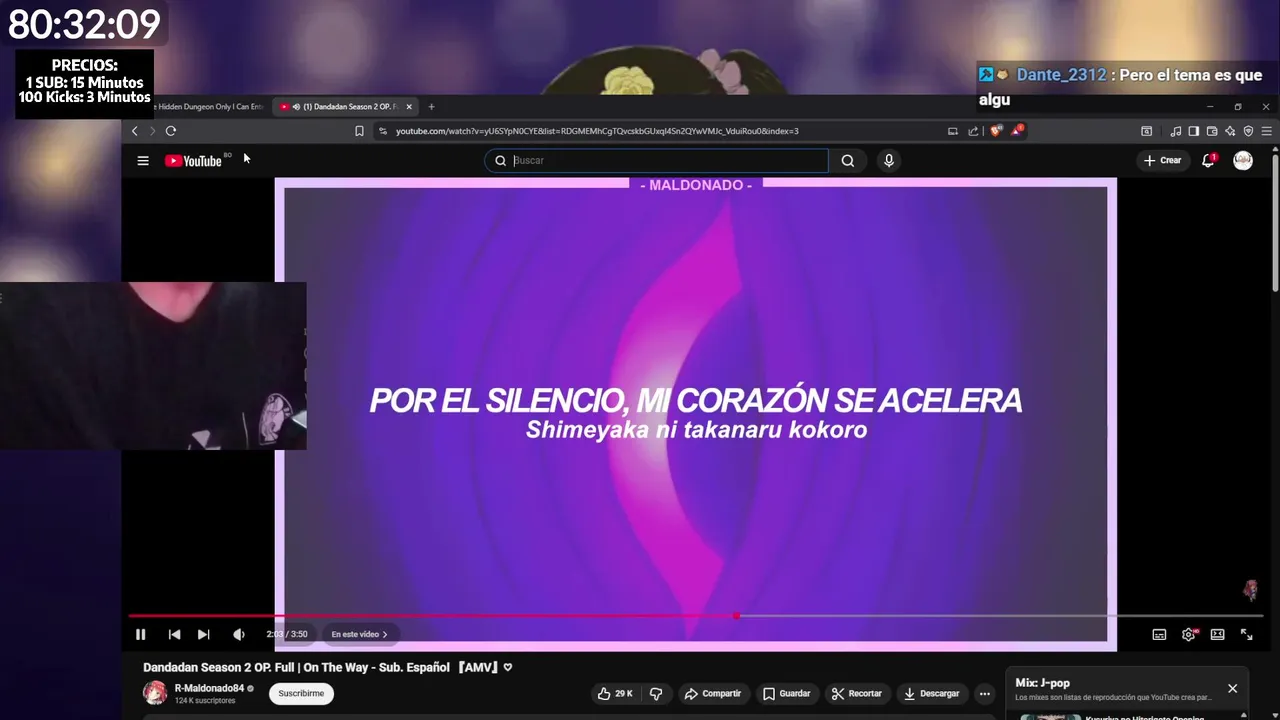This screenshot has width=1280, height=720.
Task: Open YouTube notifications bell
Action: pyautogui.click(x=1208, y=161)
